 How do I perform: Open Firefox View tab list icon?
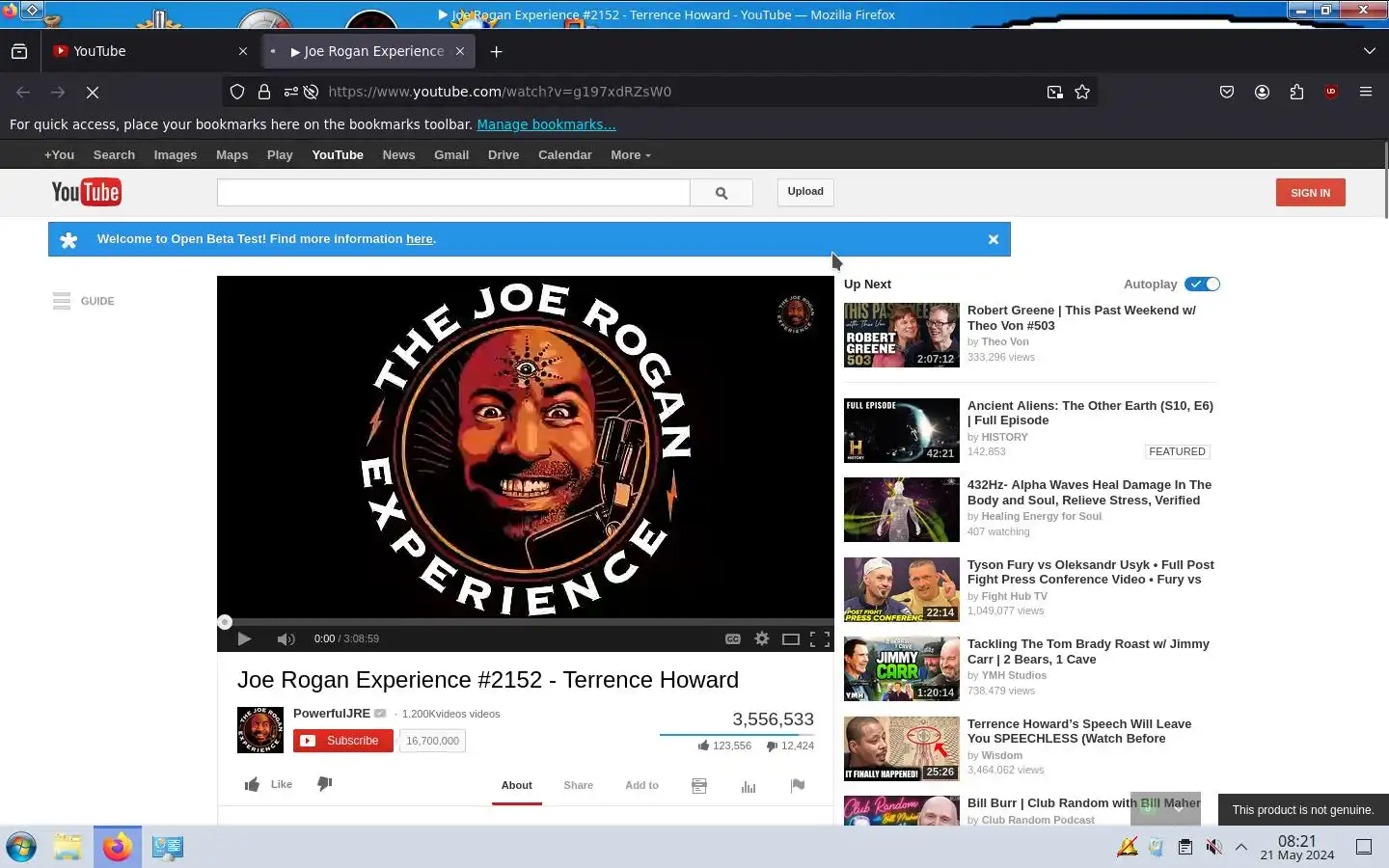(19, 51)
